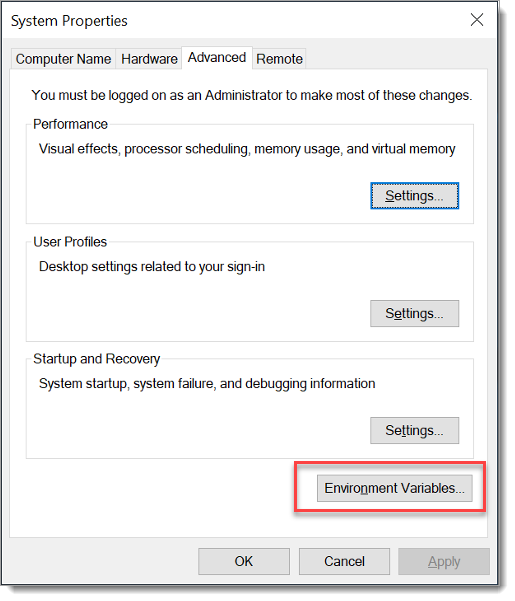
Task: Click the User Profiles group label
Action: [70, 242]
